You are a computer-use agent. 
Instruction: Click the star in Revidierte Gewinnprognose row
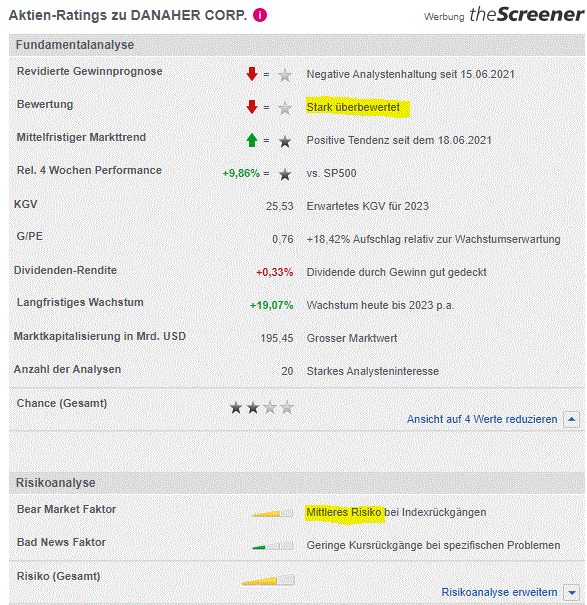click(x=285, y=75)
